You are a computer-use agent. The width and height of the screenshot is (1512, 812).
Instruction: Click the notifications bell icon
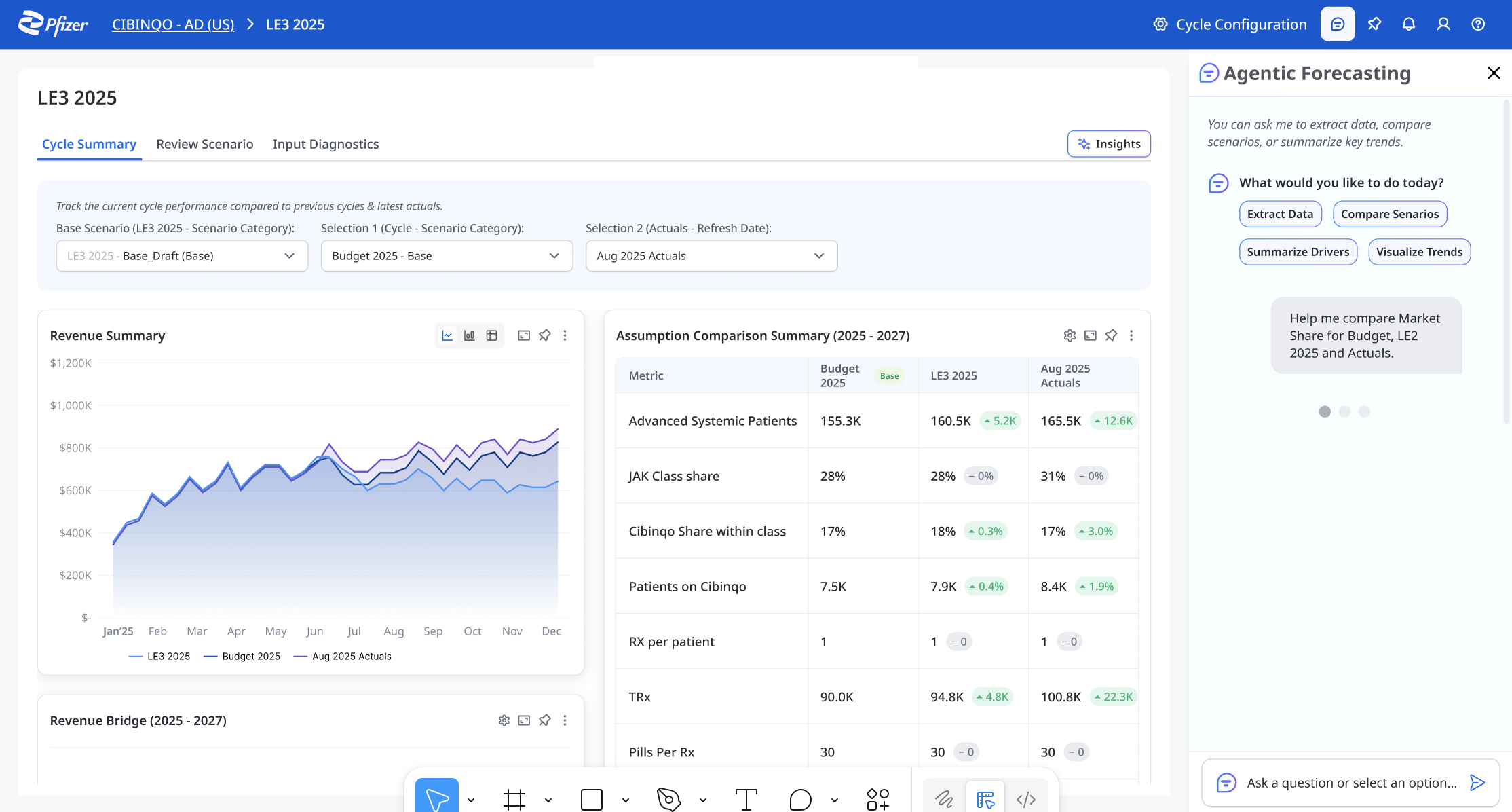[x=1409, y=24]
